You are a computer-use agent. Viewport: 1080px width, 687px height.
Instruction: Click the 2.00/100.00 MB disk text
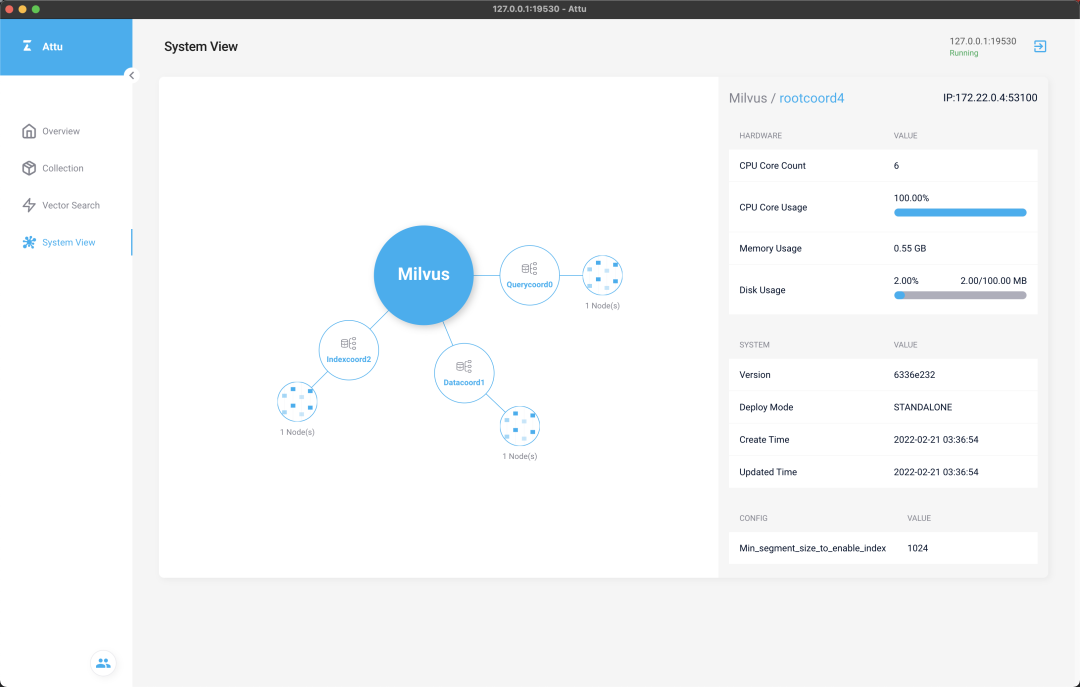(x=993, y=280)
